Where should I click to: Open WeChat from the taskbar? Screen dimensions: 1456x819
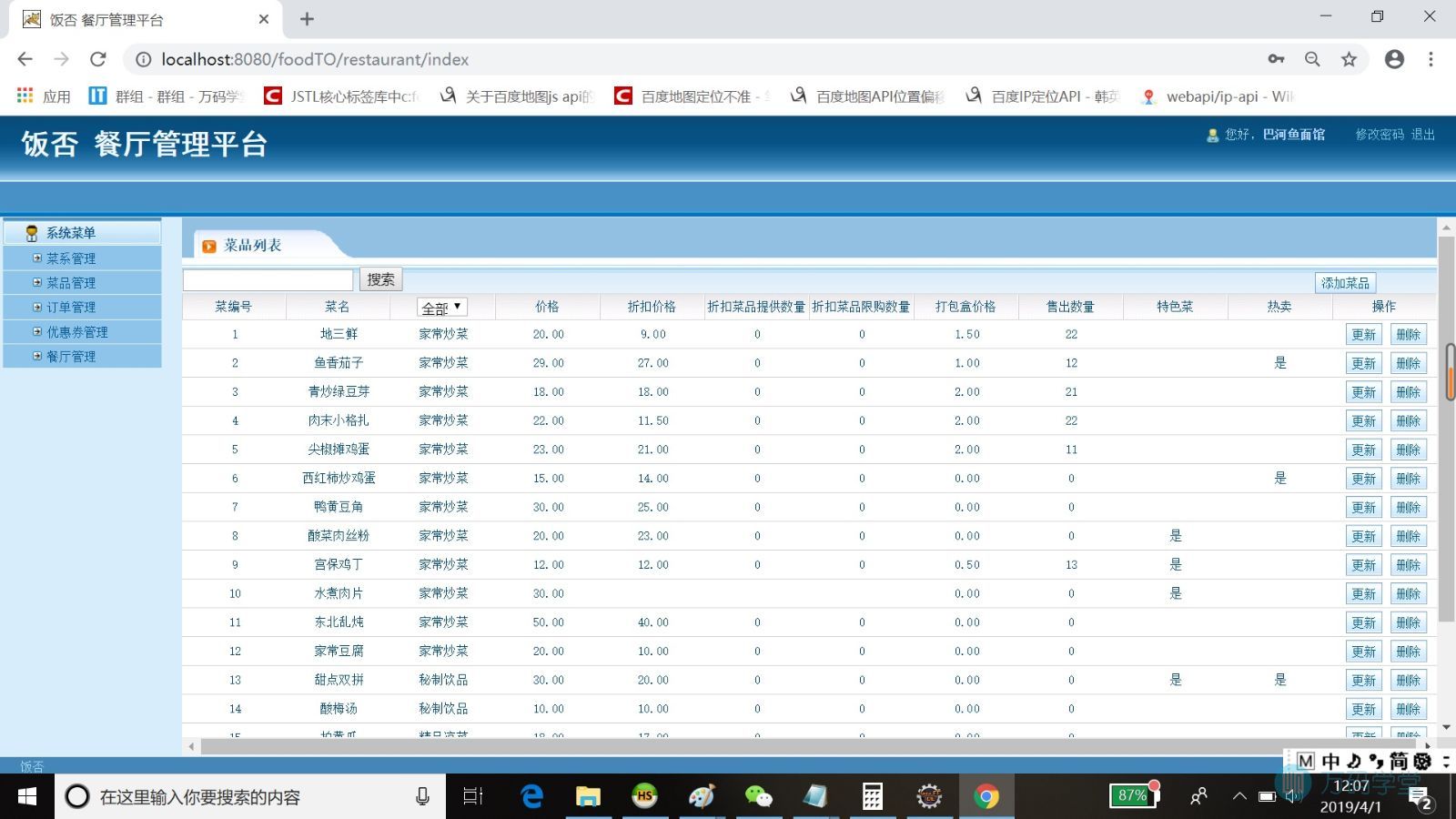[x=758, y=797]
